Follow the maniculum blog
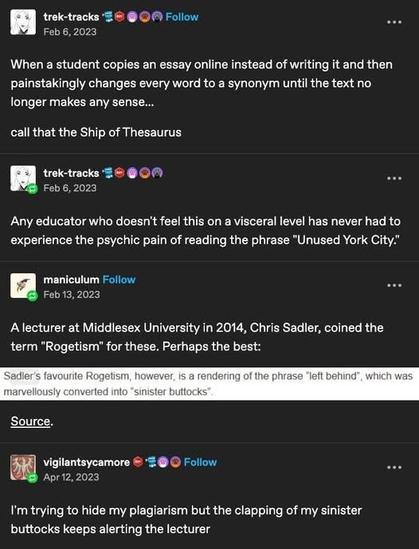The image size is (419, 549). click(x=119, y=280)
